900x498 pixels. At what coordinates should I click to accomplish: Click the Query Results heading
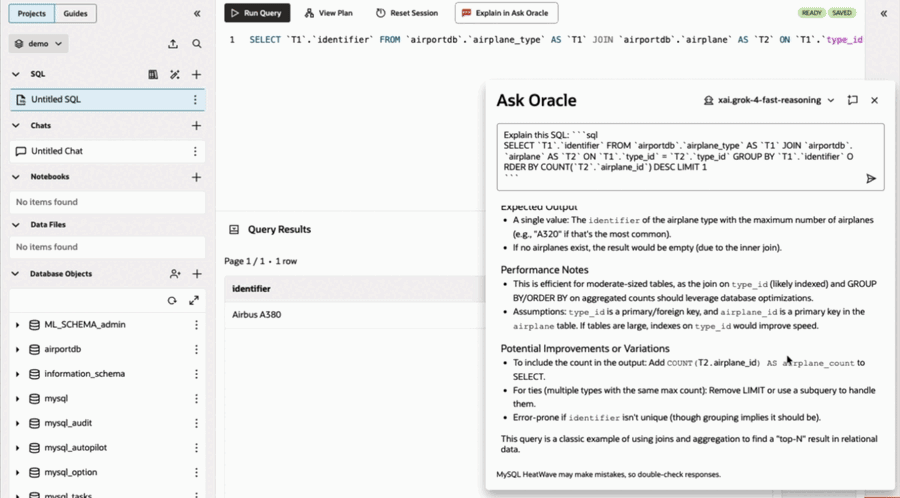pos(280,229)
